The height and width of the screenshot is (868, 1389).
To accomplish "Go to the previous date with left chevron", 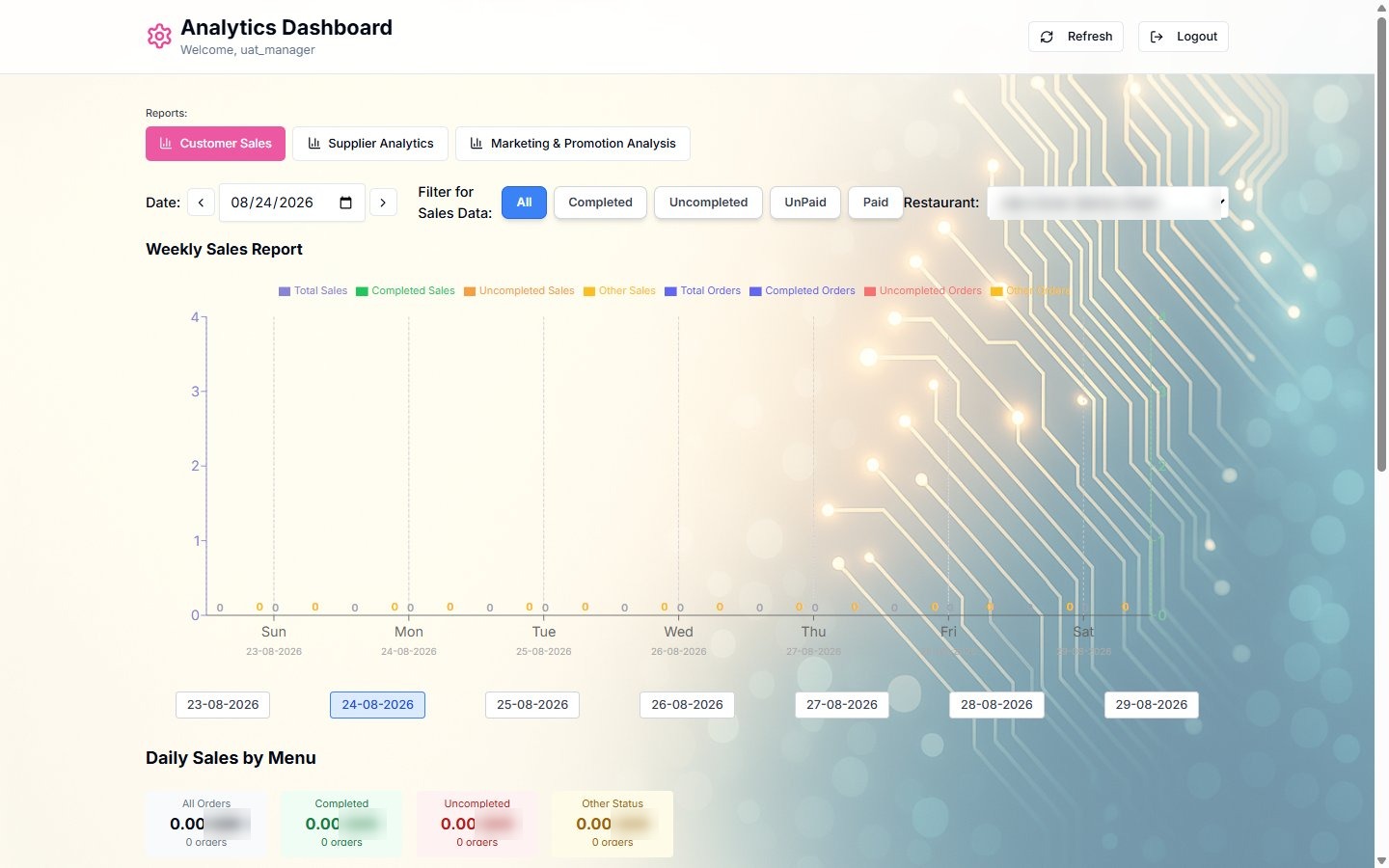I will pyautogui.click(x=201, y=203).
